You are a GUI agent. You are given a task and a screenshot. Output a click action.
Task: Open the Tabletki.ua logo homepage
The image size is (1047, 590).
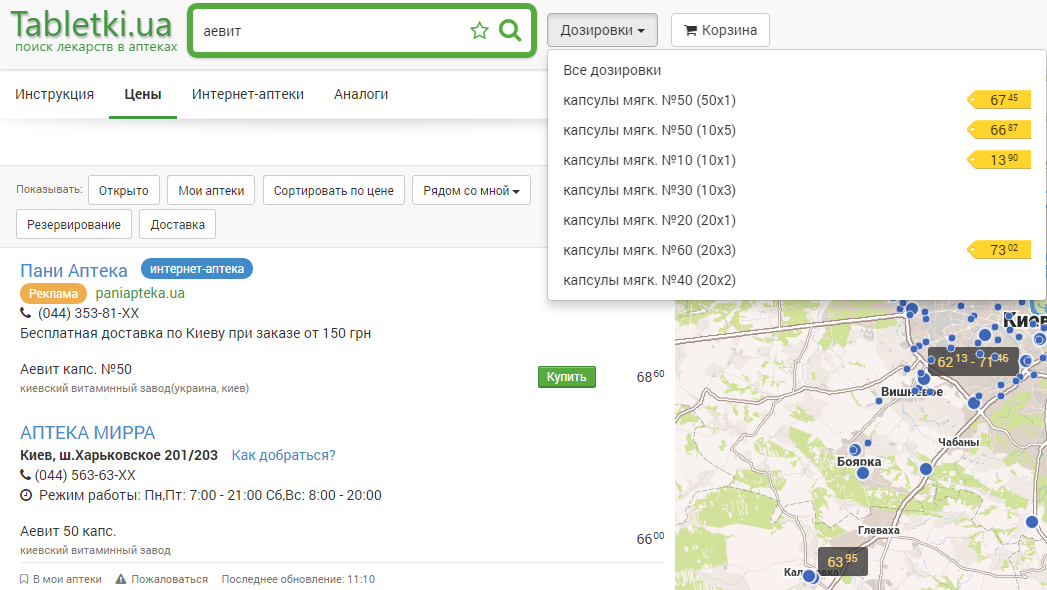(93, 31)
